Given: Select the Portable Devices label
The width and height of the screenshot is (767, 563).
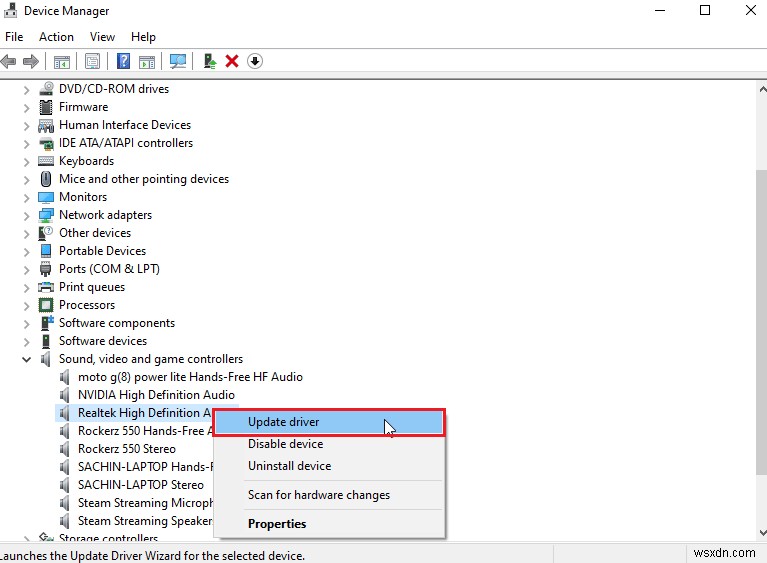Looking at the screenshot, I should (102, 251).
